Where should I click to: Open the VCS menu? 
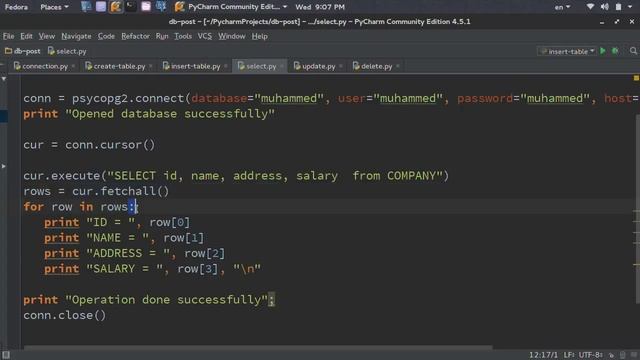click(204, 36)
